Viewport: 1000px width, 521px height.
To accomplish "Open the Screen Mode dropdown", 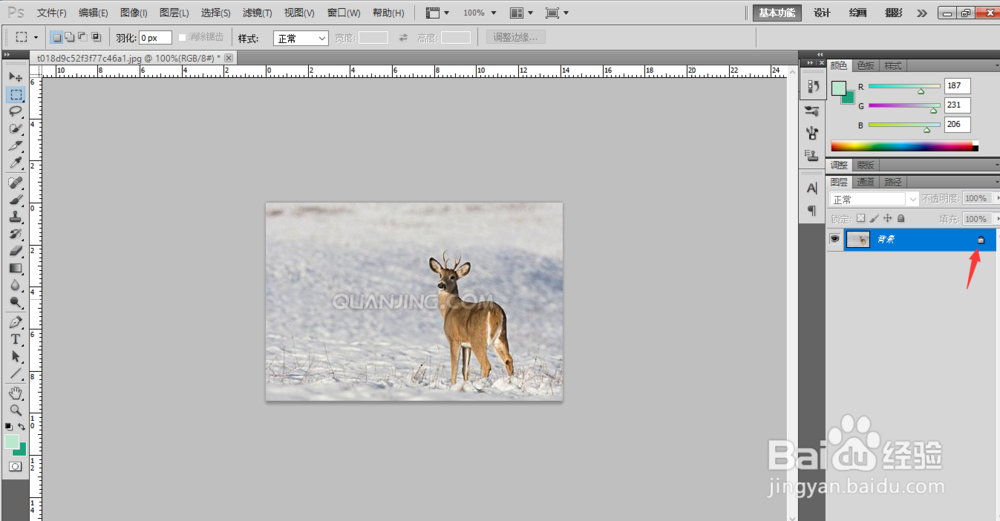I will [556, 13].
